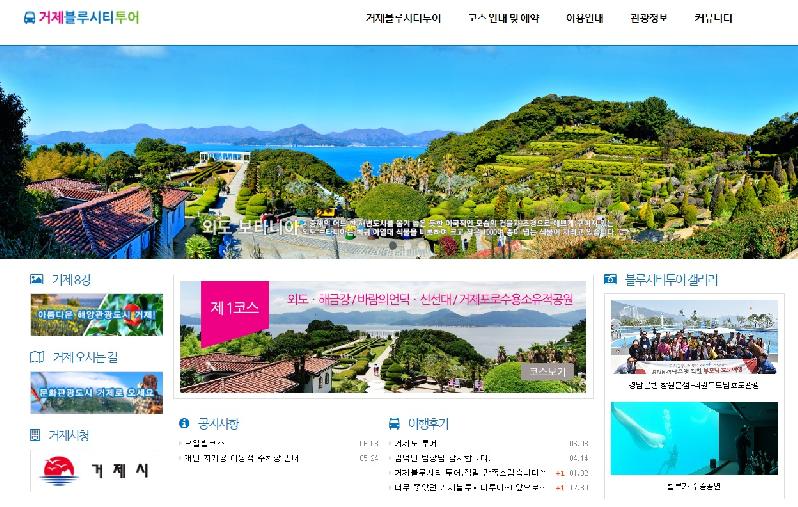
Task: Go to the 커뮤니티 menu
Action: pos(713,18)
